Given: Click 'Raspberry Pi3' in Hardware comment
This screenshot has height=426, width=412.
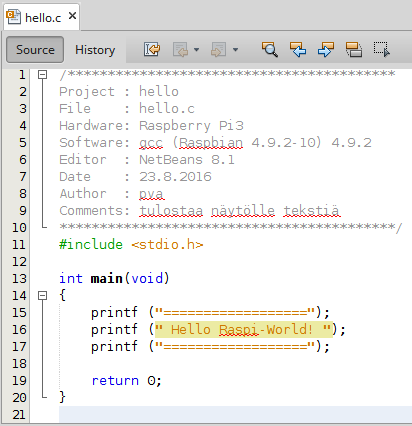Looking at the screenshot, I should (191, 126).
